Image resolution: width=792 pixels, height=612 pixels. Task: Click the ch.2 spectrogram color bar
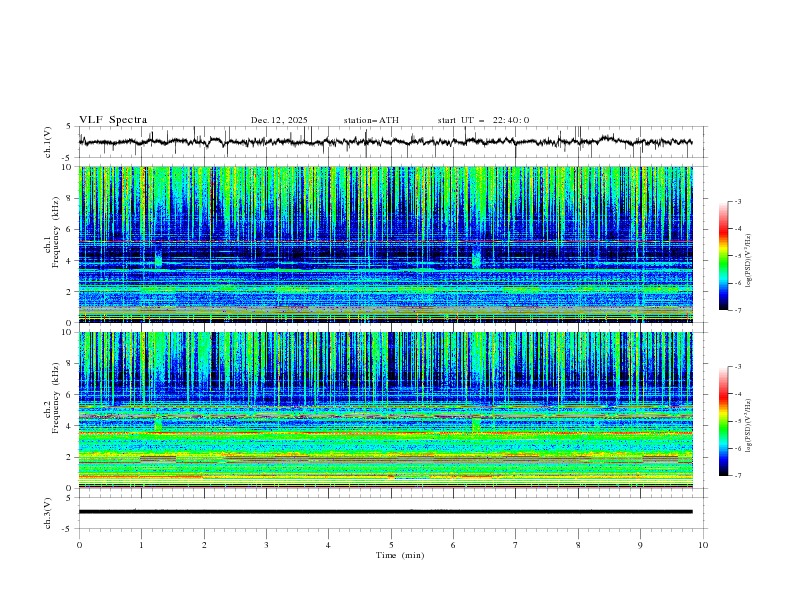click(x=723, y=421)
